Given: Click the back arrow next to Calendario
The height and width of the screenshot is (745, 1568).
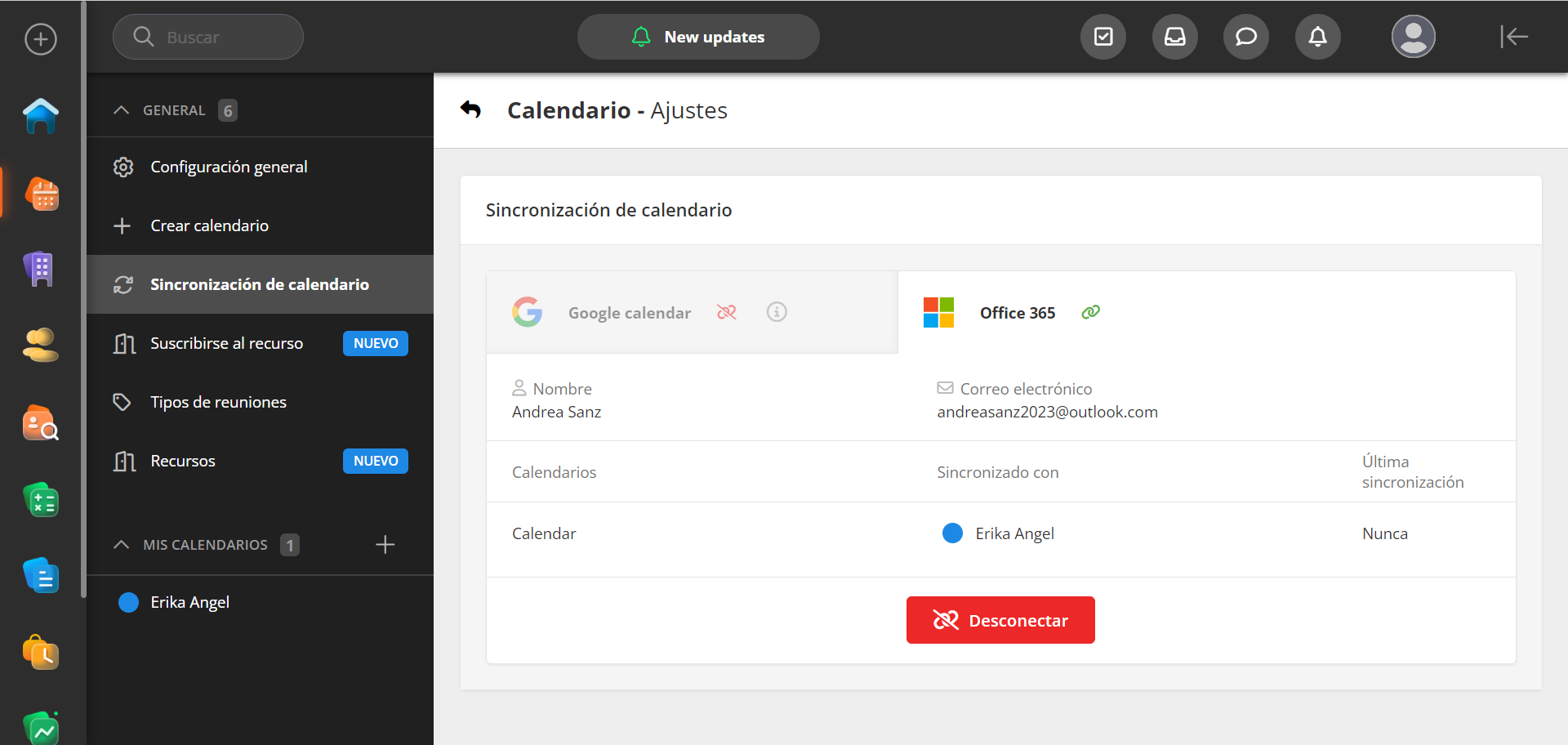Looking at the screenshot, I should point(470,109).
